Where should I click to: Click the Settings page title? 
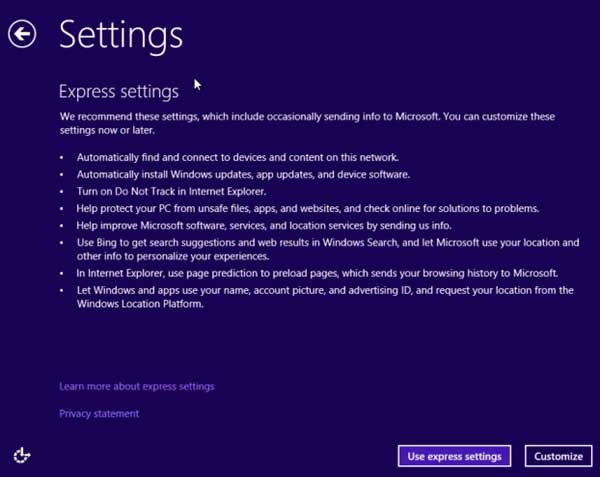120,34
